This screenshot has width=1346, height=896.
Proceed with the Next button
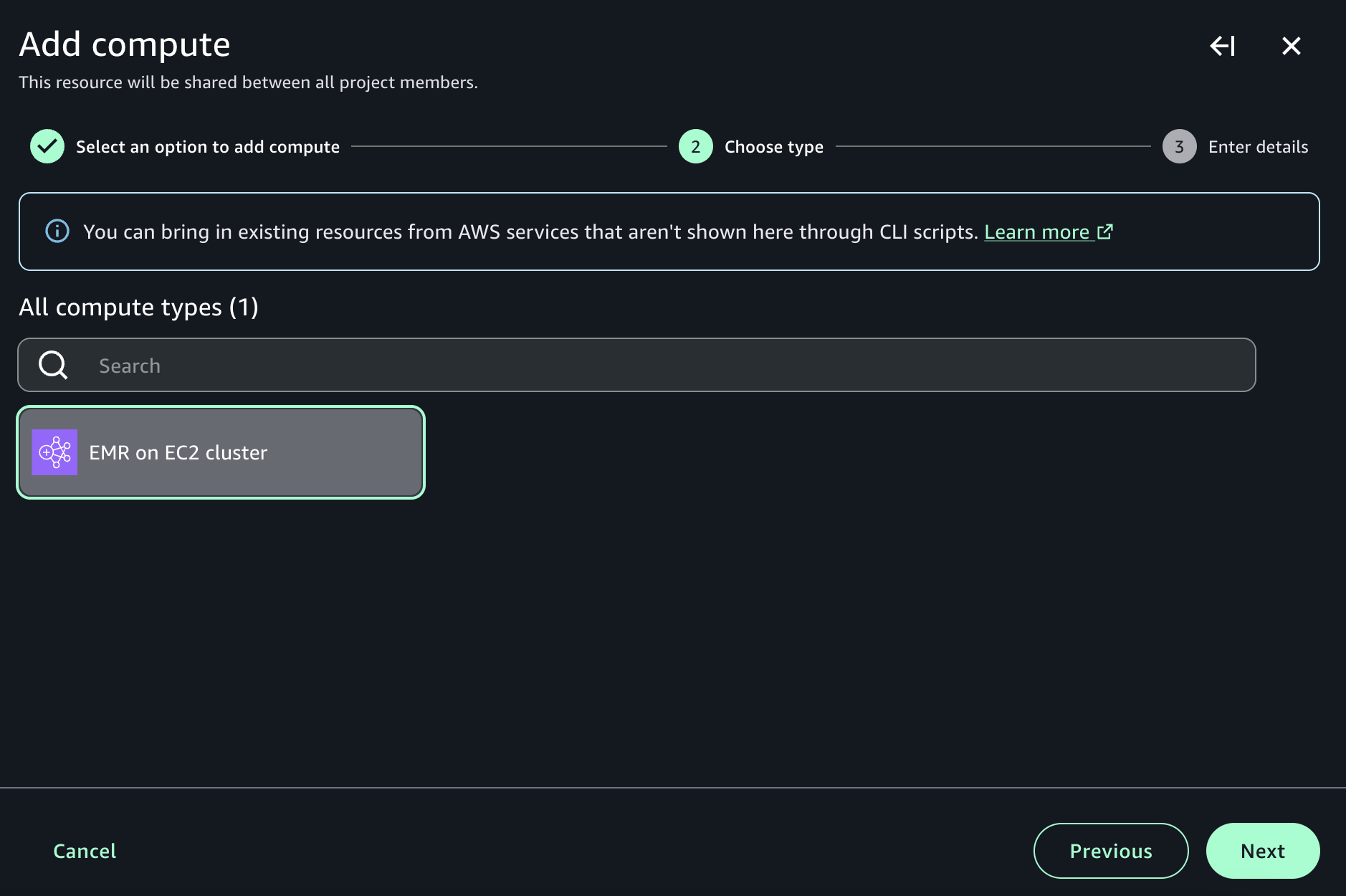click(1263, 851)
